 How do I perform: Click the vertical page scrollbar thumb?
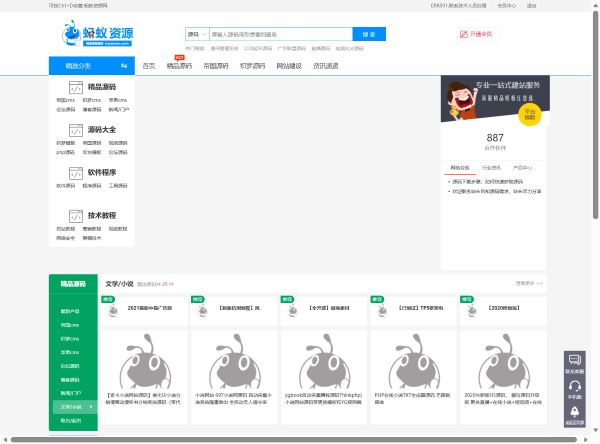point(596,115)
